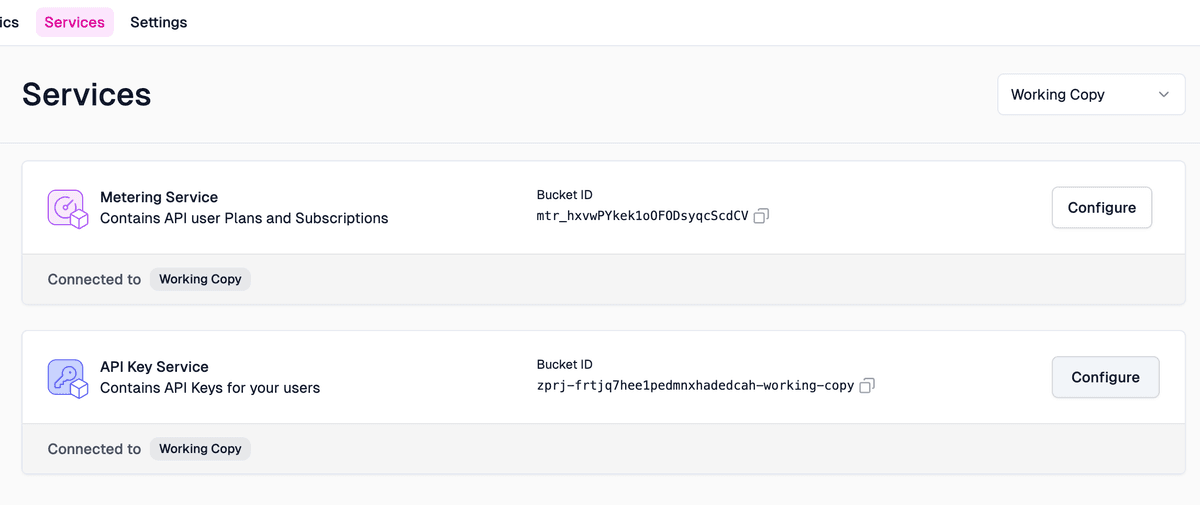This screenshot has height=505, width=1200.
Task: Click the Metering Service title
Action: coord(159,197)
